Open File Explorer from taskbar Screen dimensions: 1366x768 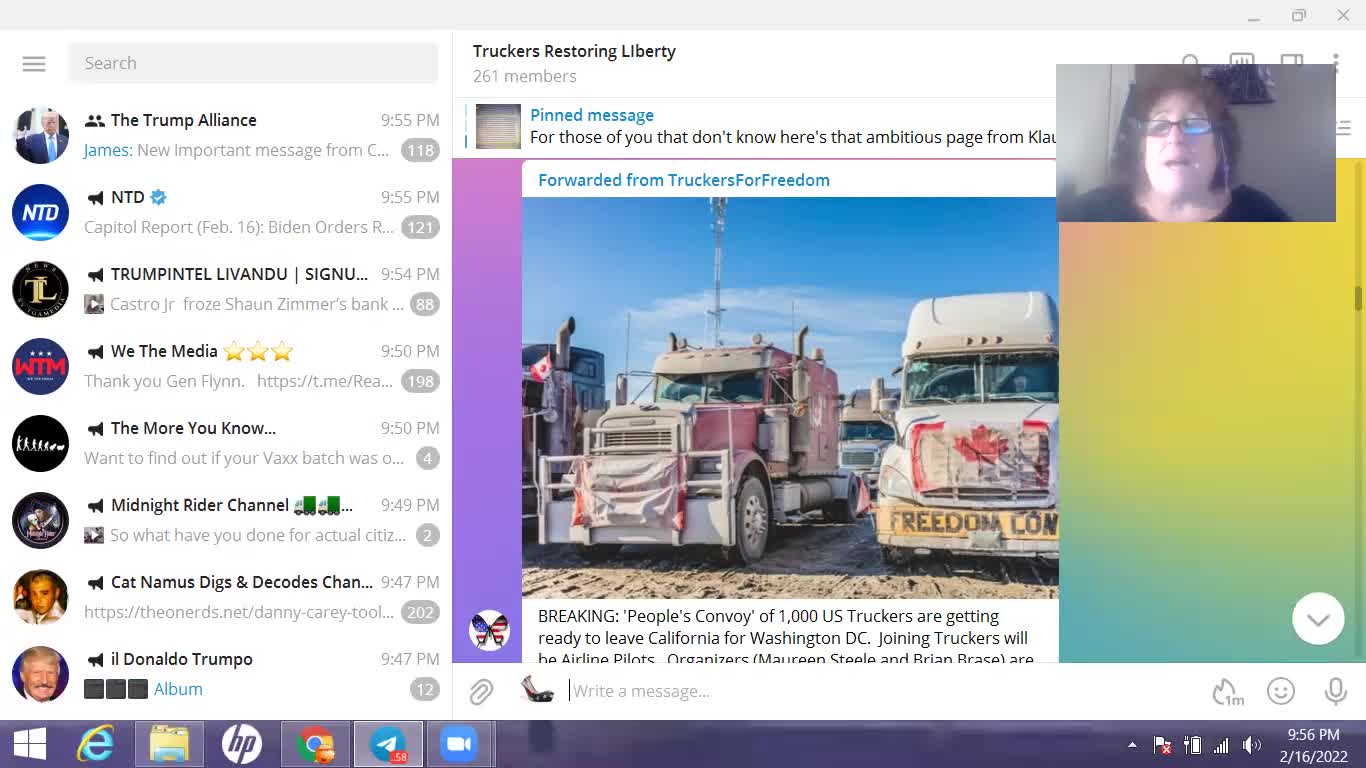pos(170,744)
